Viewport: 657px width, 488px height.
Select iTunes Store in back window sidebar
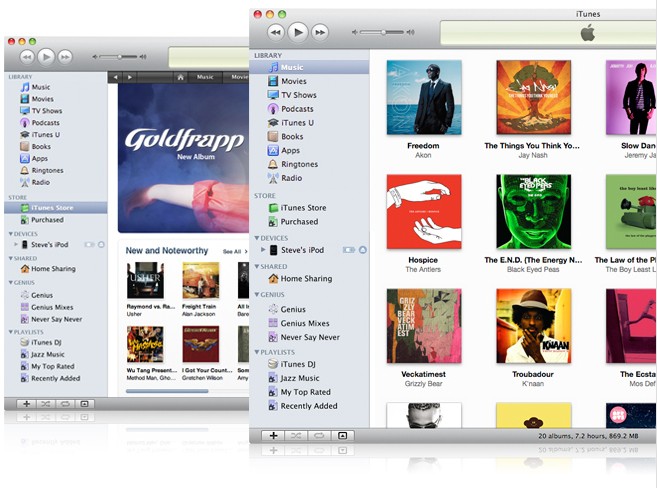click(x=56, y=207)
